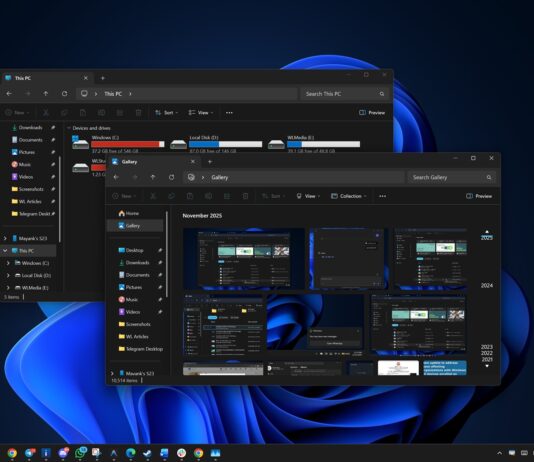The image size is (534, 462).
Task: Click the up arrow in This PC window
Action: pos(46,94)
